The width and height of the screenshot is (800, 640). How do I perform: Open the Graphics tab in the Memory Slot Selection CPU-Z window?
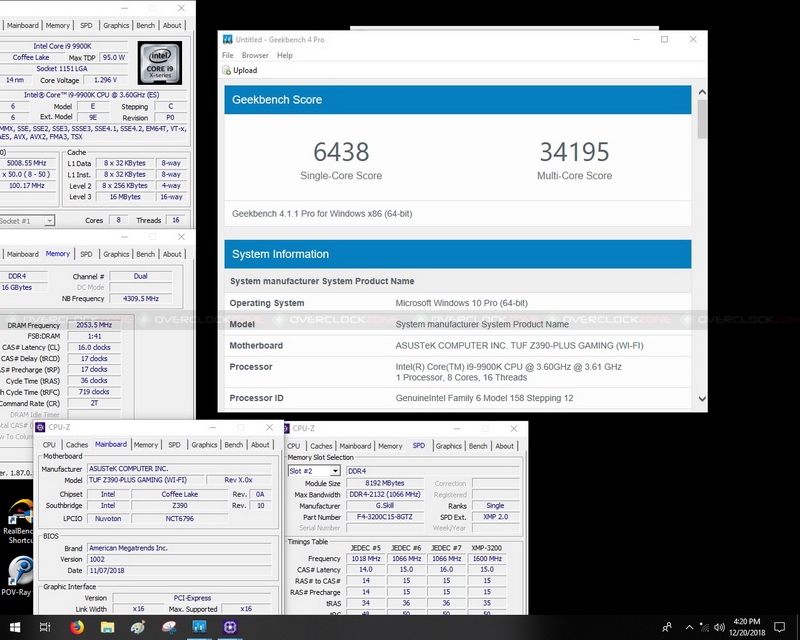[448, 446]
